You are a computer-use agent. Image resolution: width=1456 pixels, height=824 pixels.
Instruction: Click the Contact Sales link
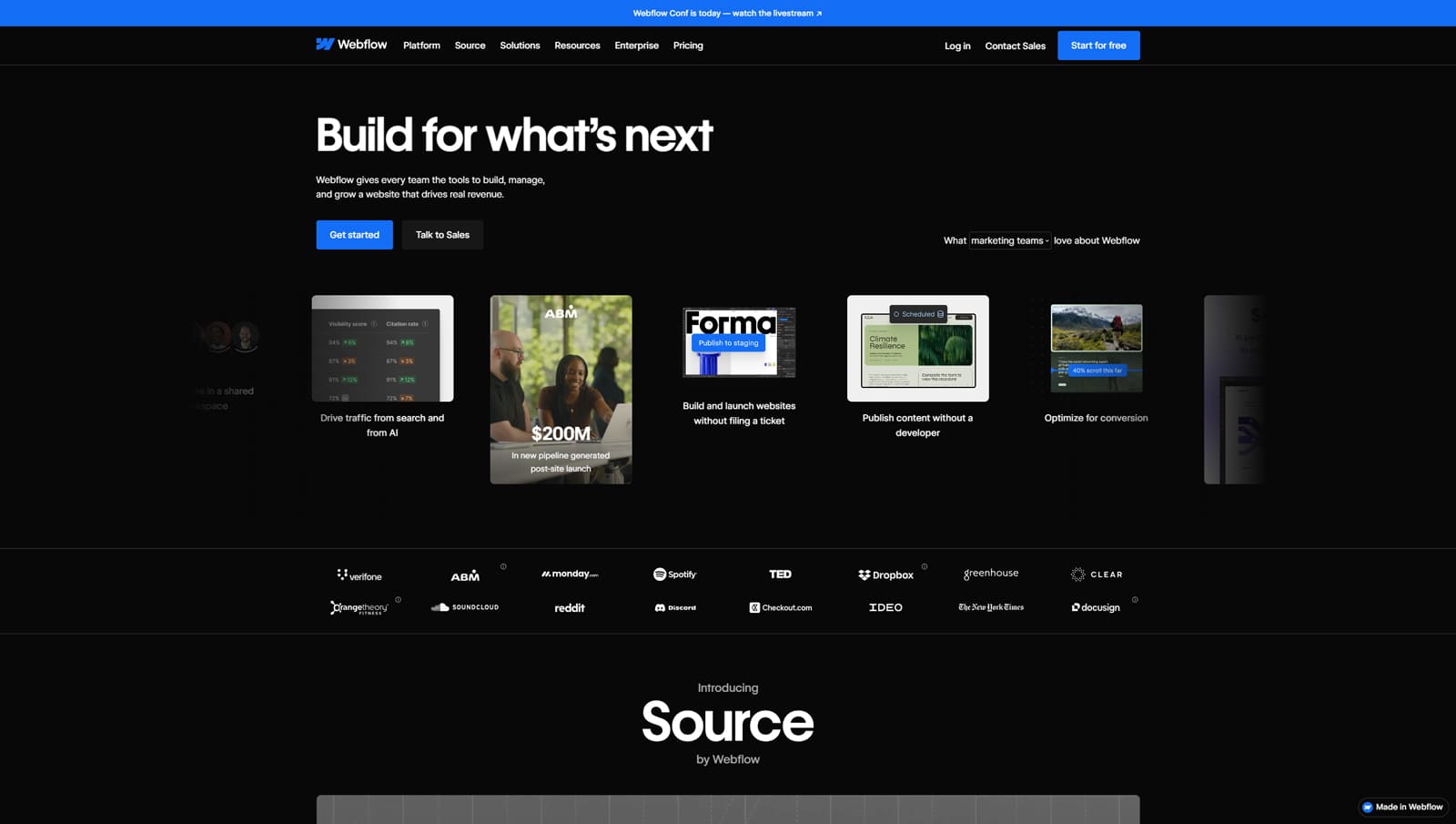click(1015, 46)
